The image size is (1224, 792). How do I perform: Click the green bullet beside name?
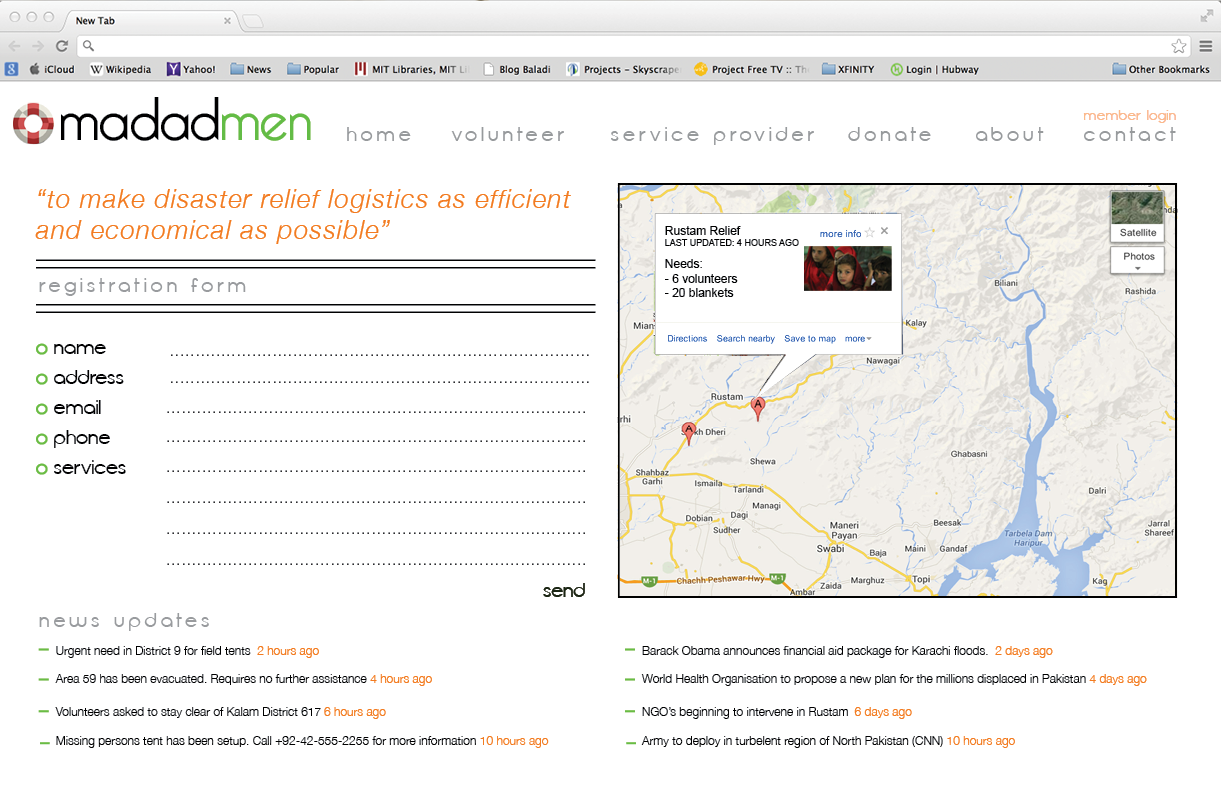[x=42, y=349]
